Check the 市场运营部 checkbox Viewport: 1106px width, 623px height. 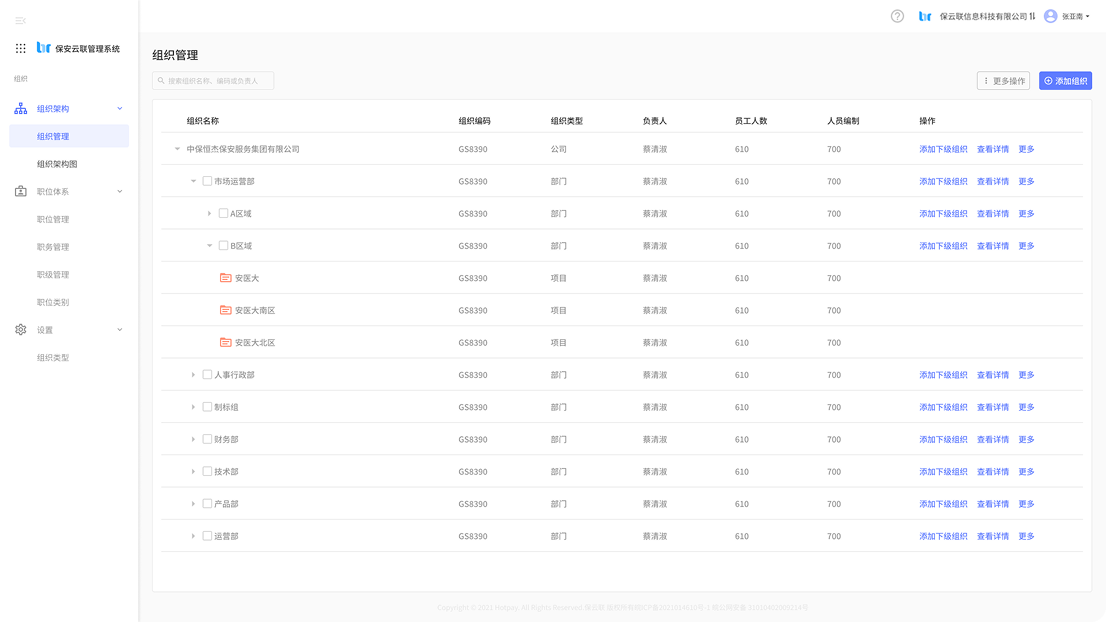coord(207,181)
